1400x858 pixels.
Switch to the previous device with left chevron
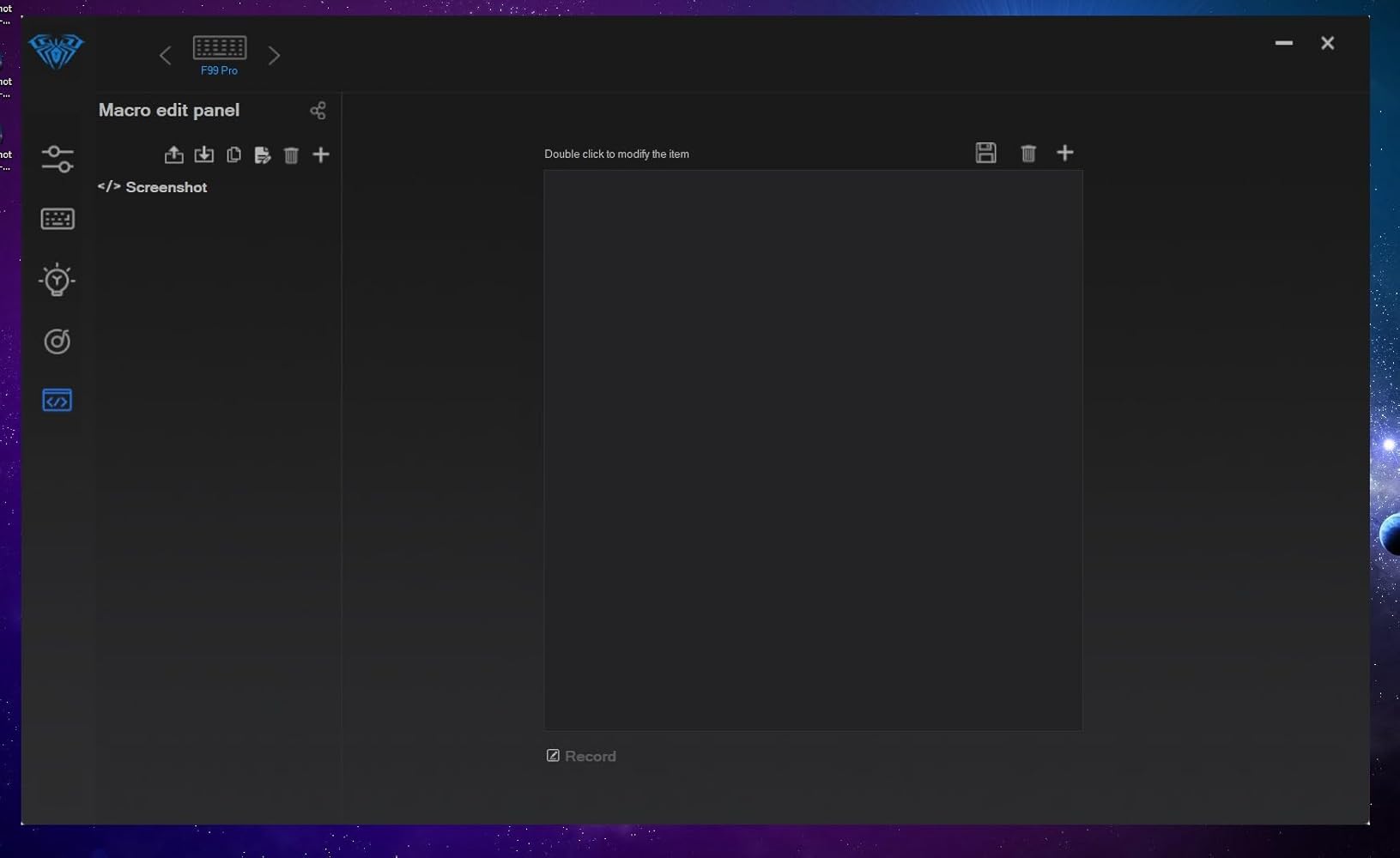(165, 56)
